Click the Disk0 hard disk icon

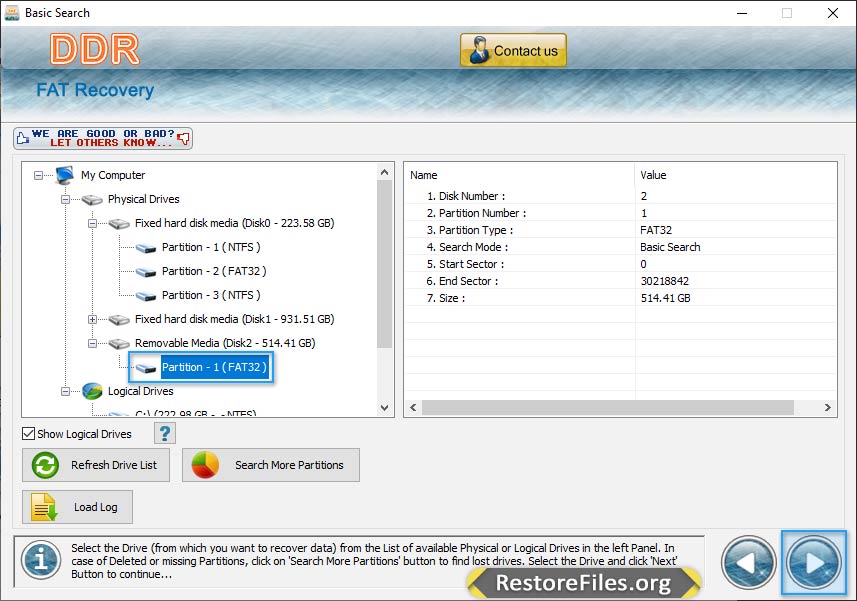119,224
